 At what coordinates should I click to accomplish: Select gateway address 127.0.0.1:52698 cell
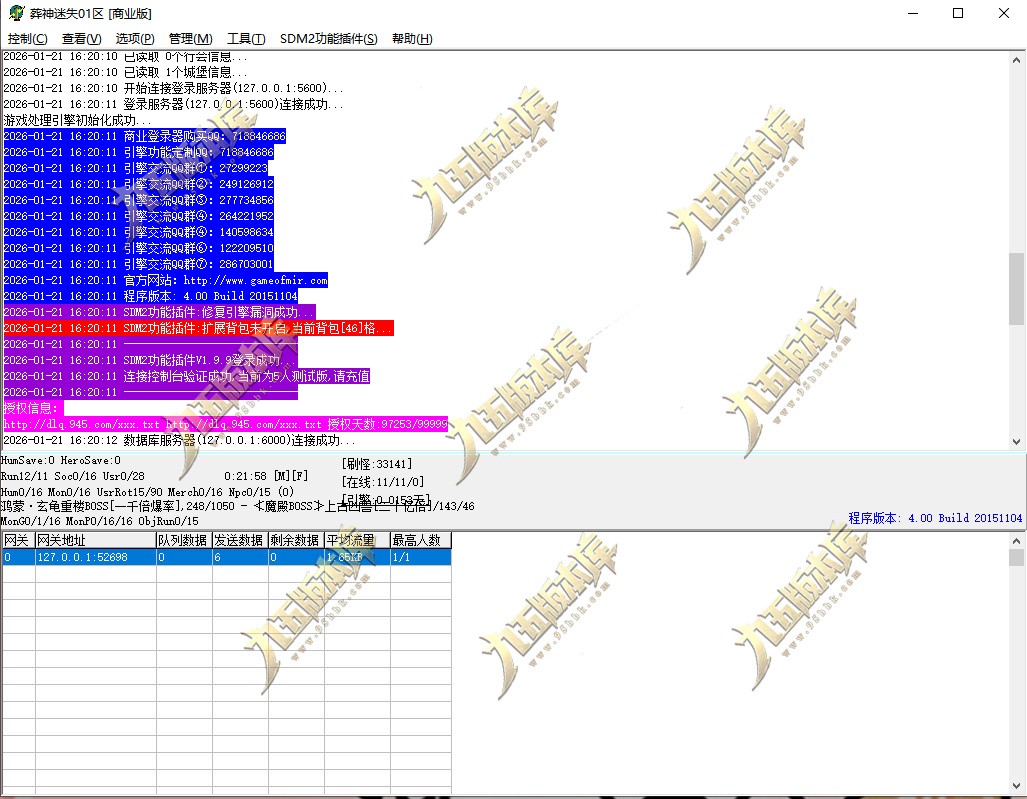[95, 557]
